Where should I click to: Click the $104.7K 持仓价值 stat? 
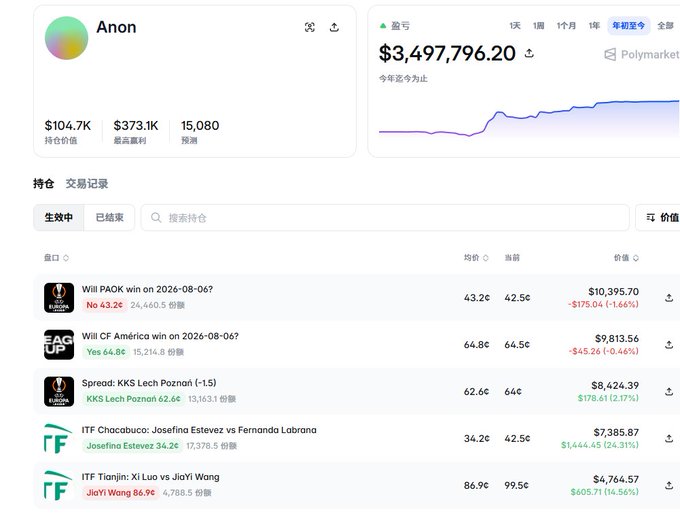point(68,131)
